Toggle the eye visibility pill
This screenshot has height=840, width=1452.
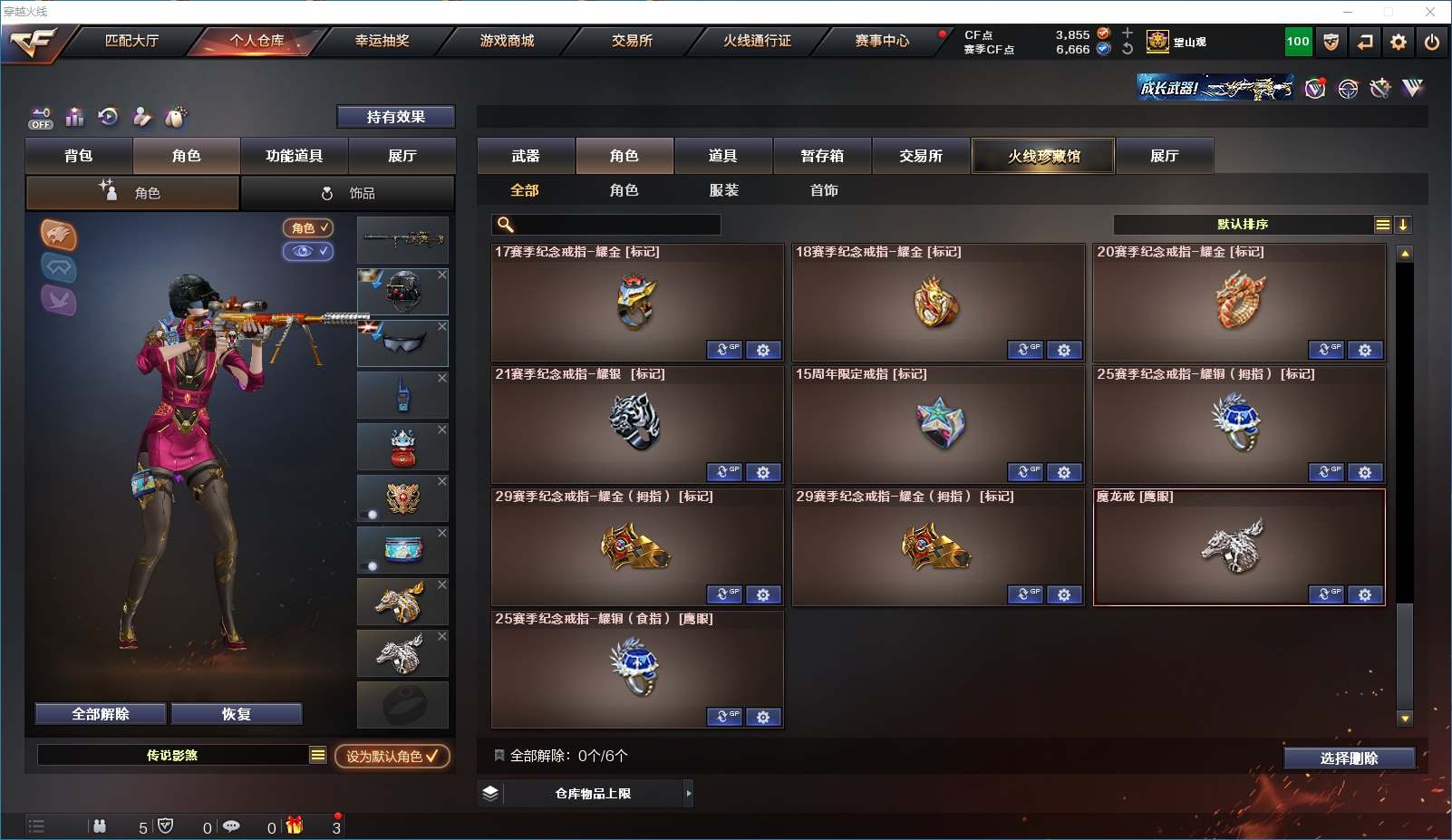coord(308,251)
